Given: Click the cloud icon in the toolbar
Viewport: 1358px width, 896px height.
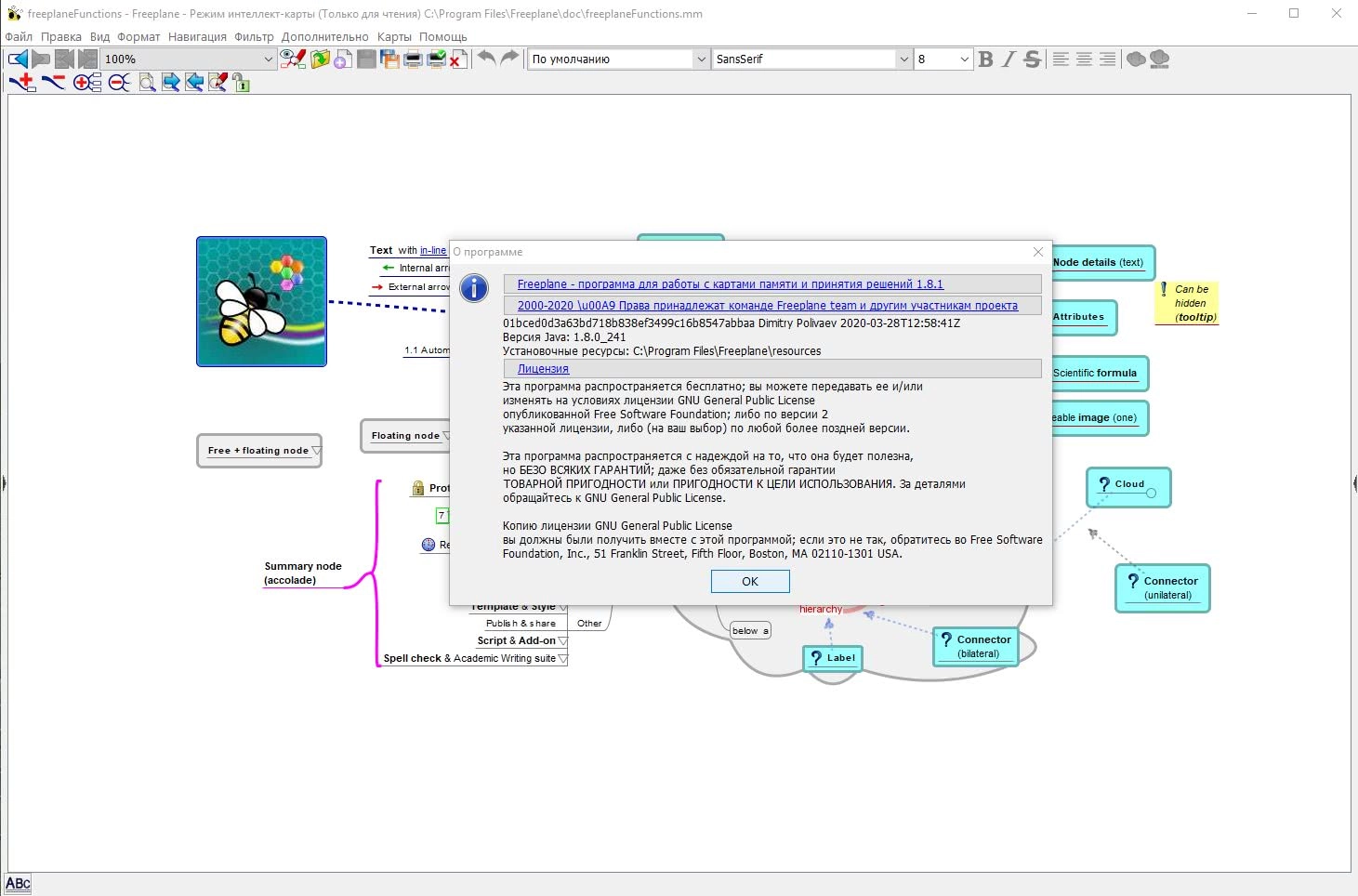Looking at the screenshot, I should 1136,59.
